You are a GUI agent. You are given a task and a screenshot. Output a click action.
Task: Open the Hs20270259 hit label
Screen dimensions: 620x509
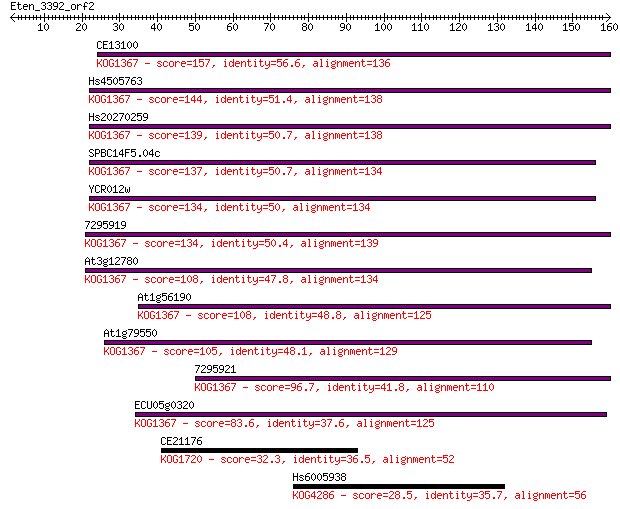(119, 117)
